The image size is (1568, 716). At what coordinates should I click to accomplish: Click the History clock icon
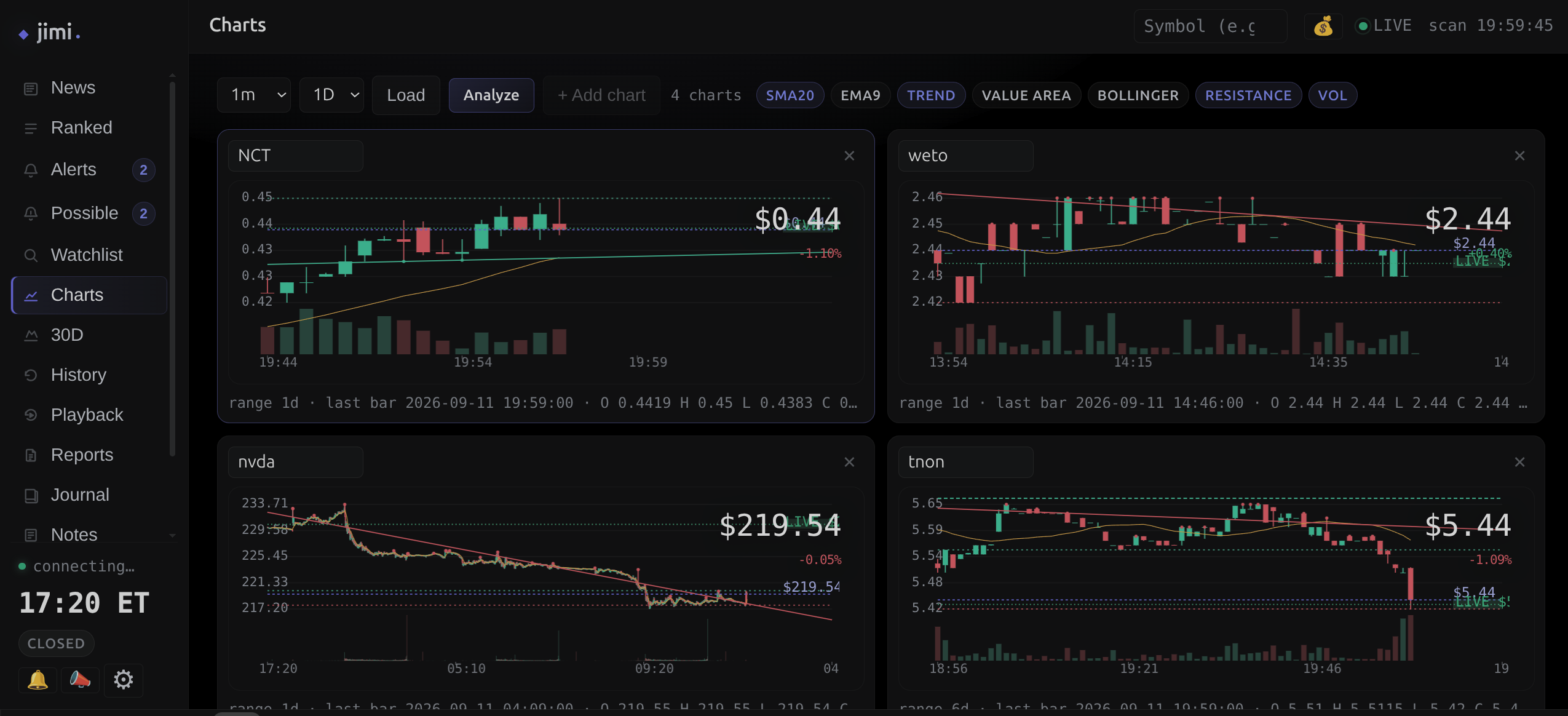[31, 375]
